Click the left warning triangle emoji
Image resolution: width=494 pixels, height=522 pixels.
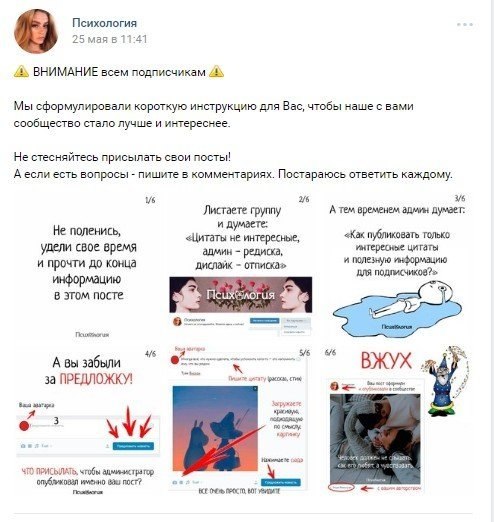click(x=21, y=72)
